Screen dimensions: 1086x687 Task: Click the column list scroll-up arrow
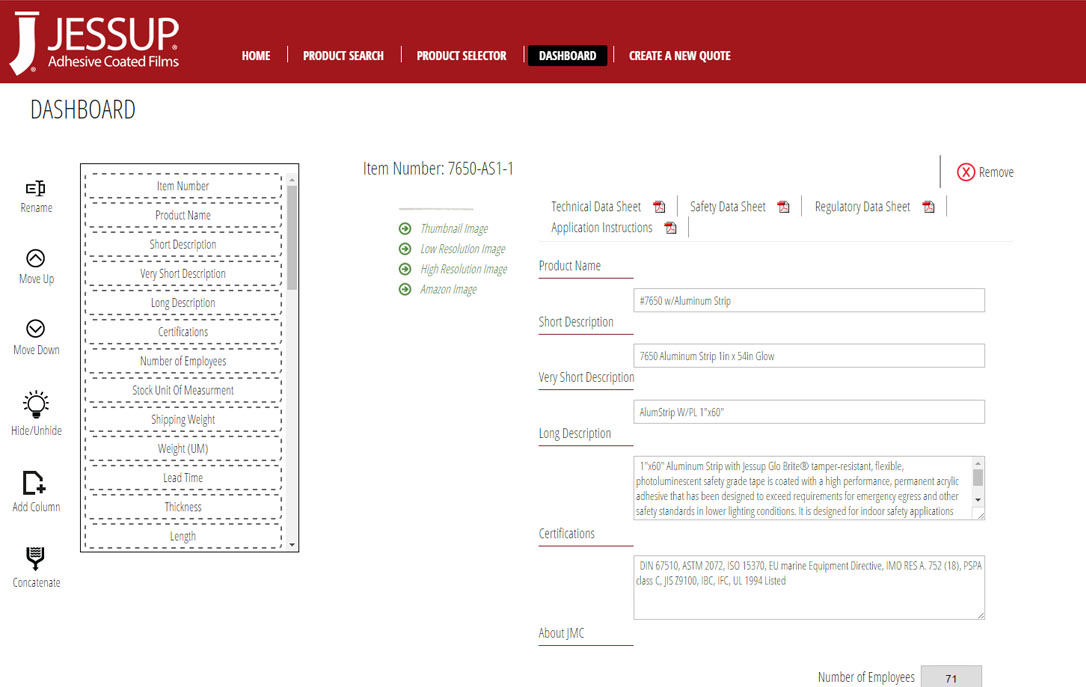(292, 179)
